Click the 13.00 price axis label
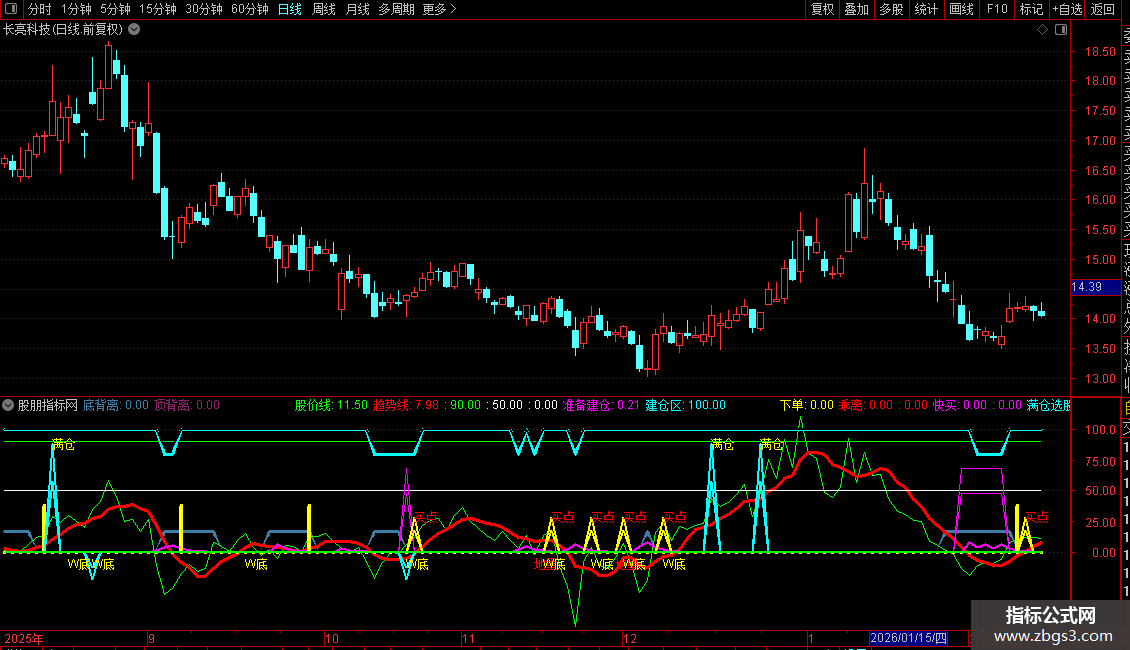1130x650 pixels. click(1100, 378)
